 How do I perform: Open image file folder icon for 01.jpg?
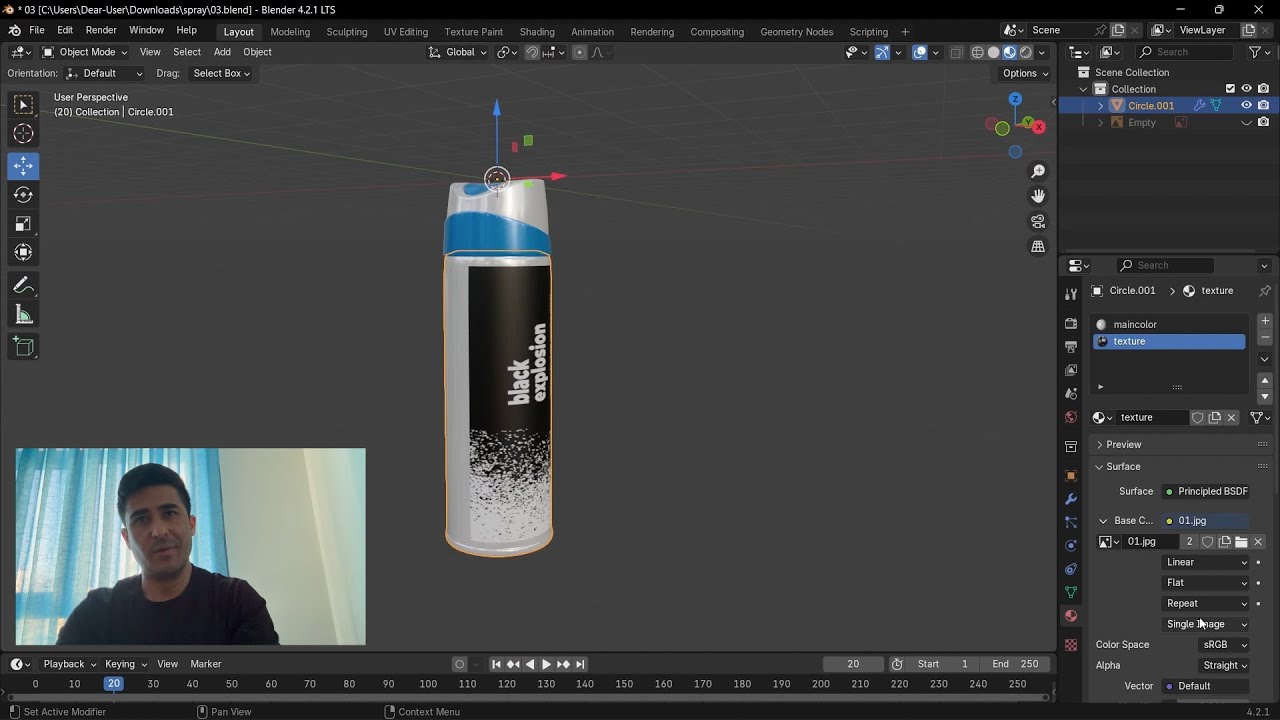click(1241, 542)
